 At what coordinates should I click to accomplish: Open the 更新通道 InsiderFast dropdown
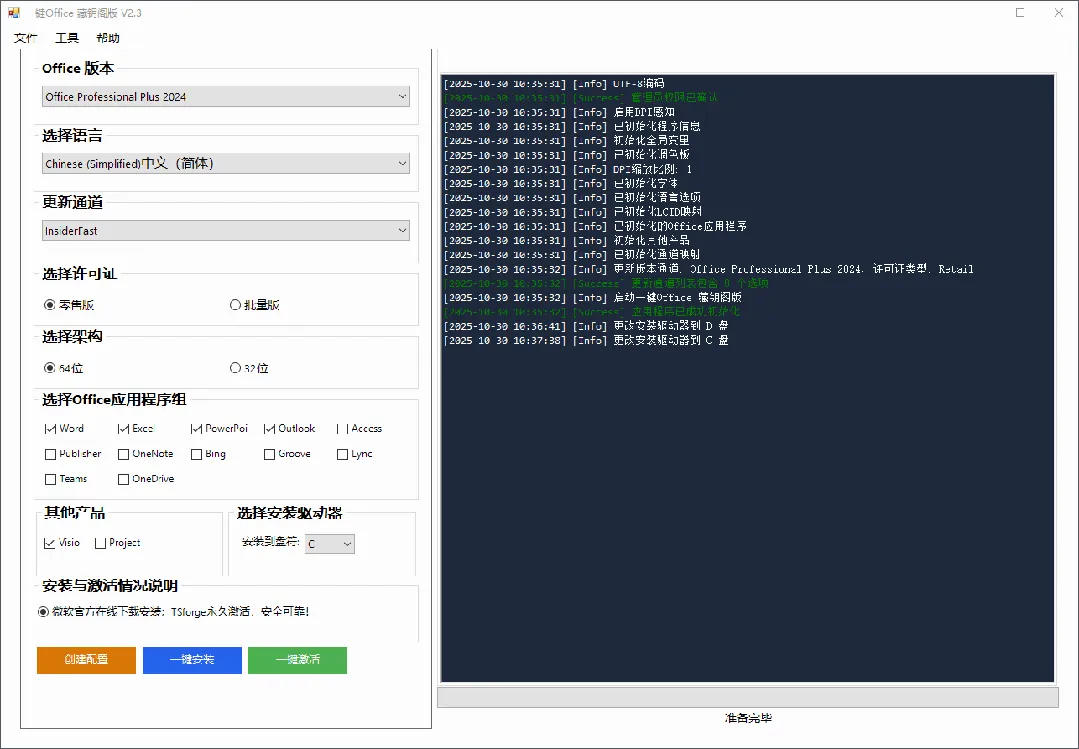226,231
